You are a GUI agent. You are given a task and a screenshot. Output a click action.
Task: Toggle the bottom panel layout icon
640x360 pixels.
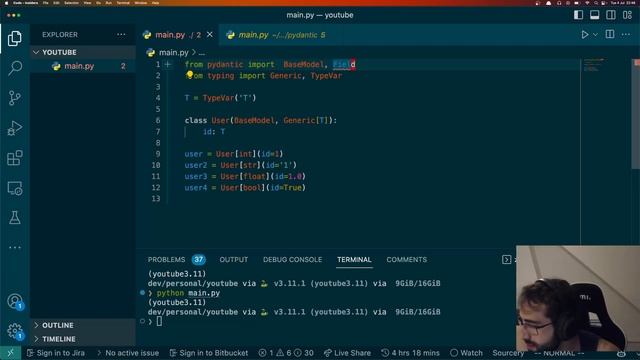(x=595, y=15)
